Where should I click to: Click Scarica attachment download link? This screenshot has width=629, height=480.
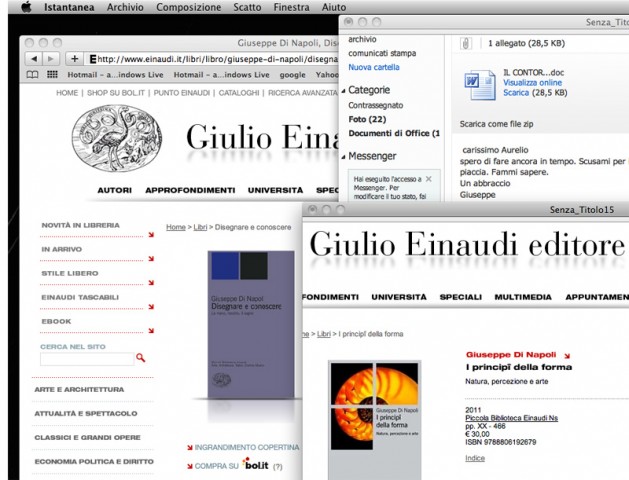click(516, 93)
